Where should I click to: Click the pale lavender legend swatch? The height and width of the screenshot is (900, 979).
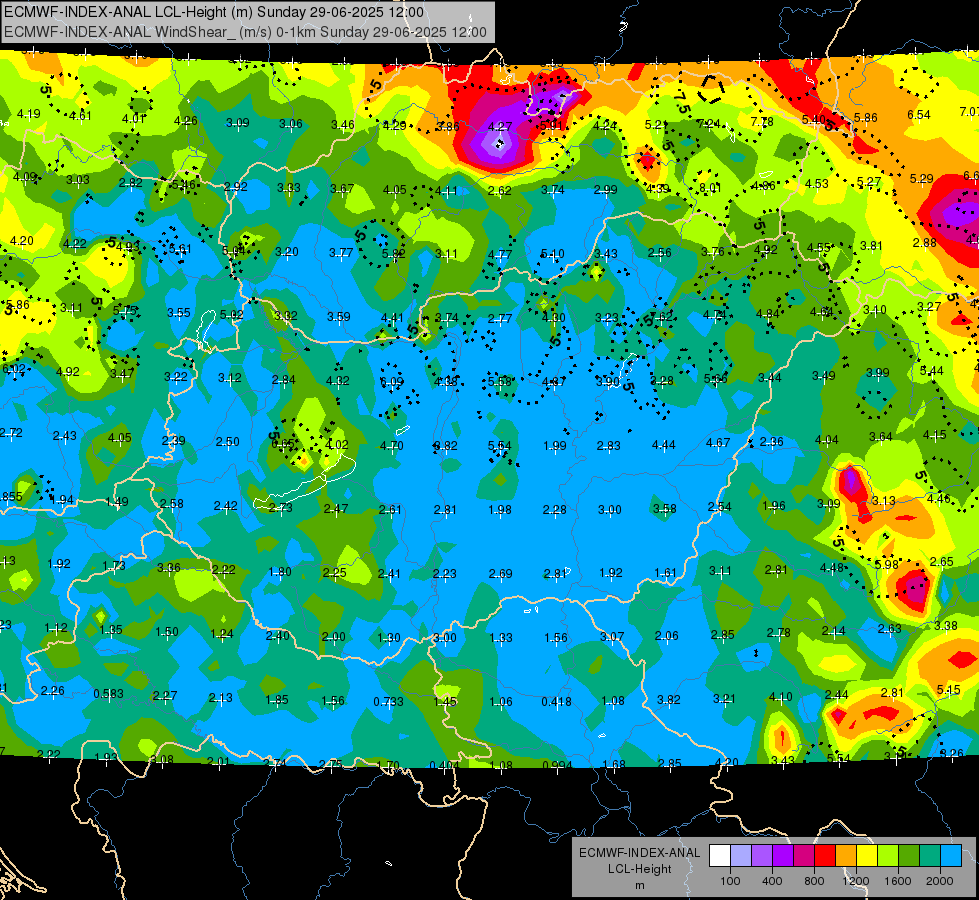coord(740,856)
